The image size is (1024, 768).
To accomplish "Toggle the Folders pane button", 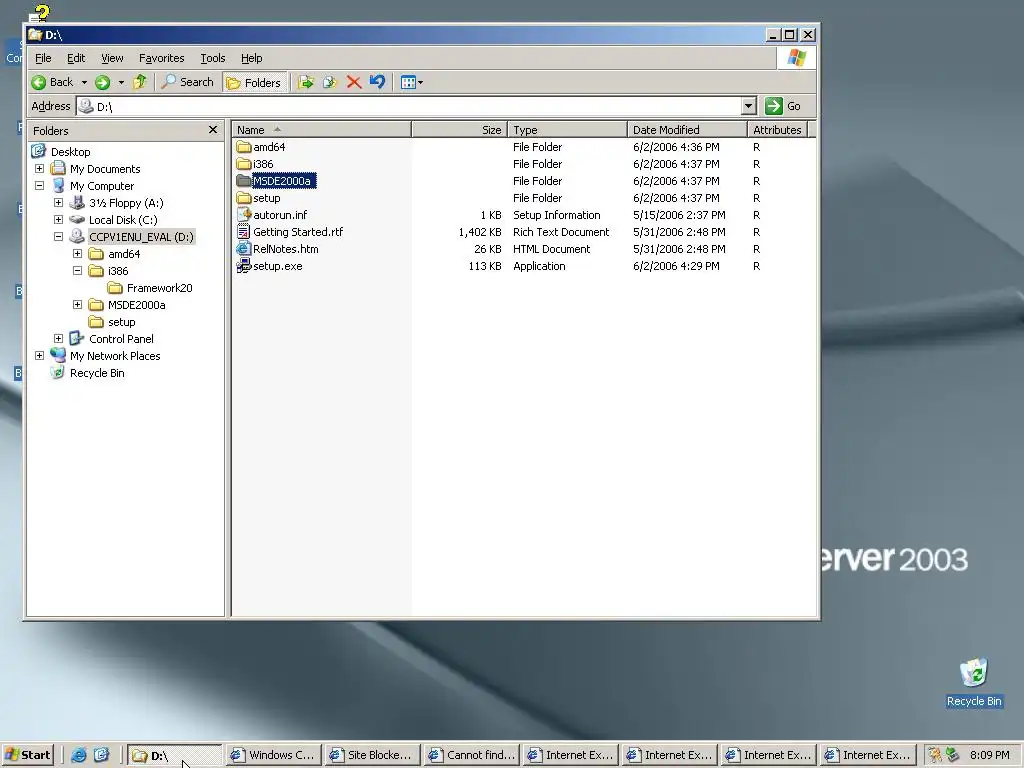I will pos(255,82).
